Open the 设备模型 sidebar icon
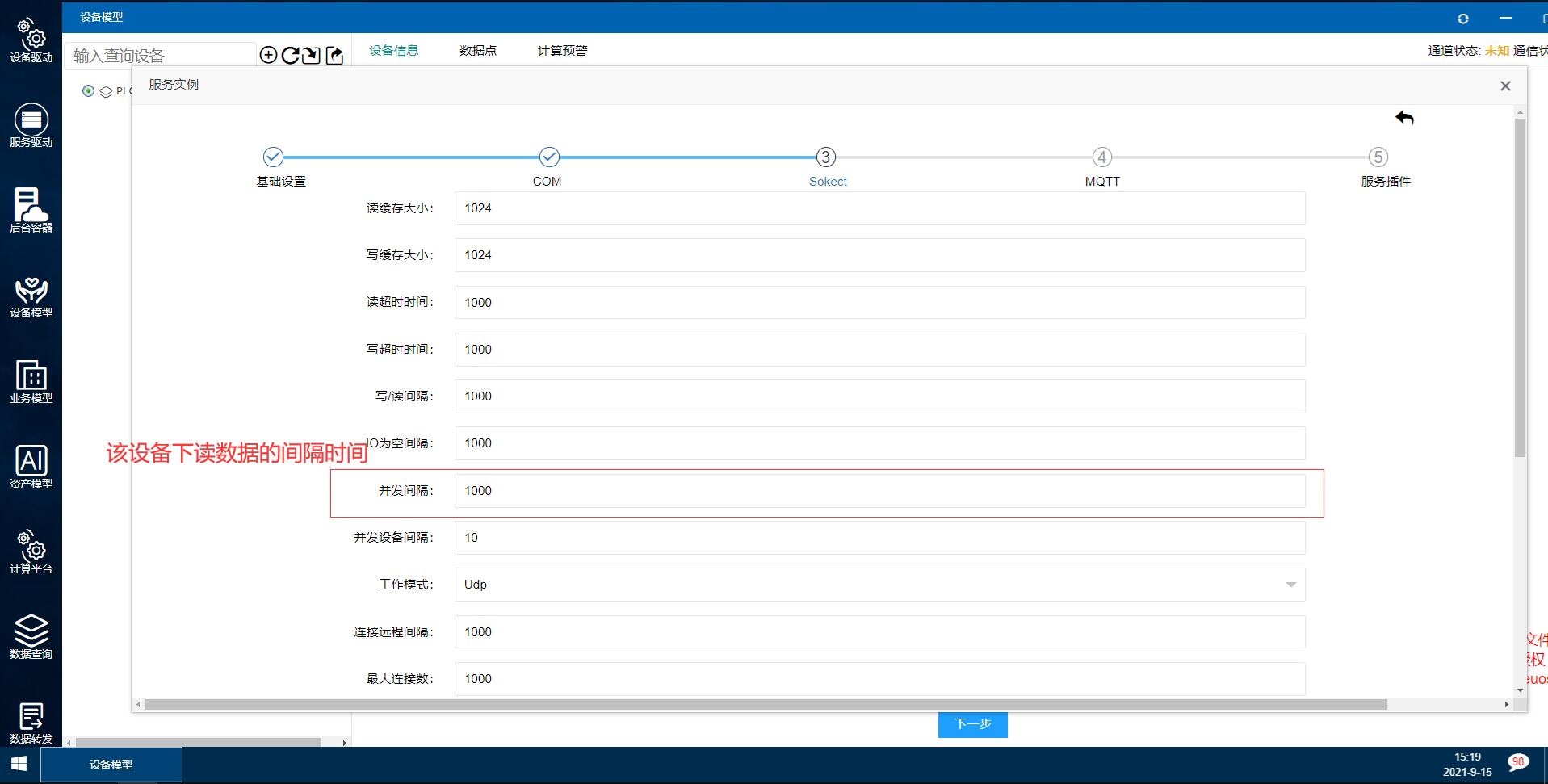 click(31, 296)
